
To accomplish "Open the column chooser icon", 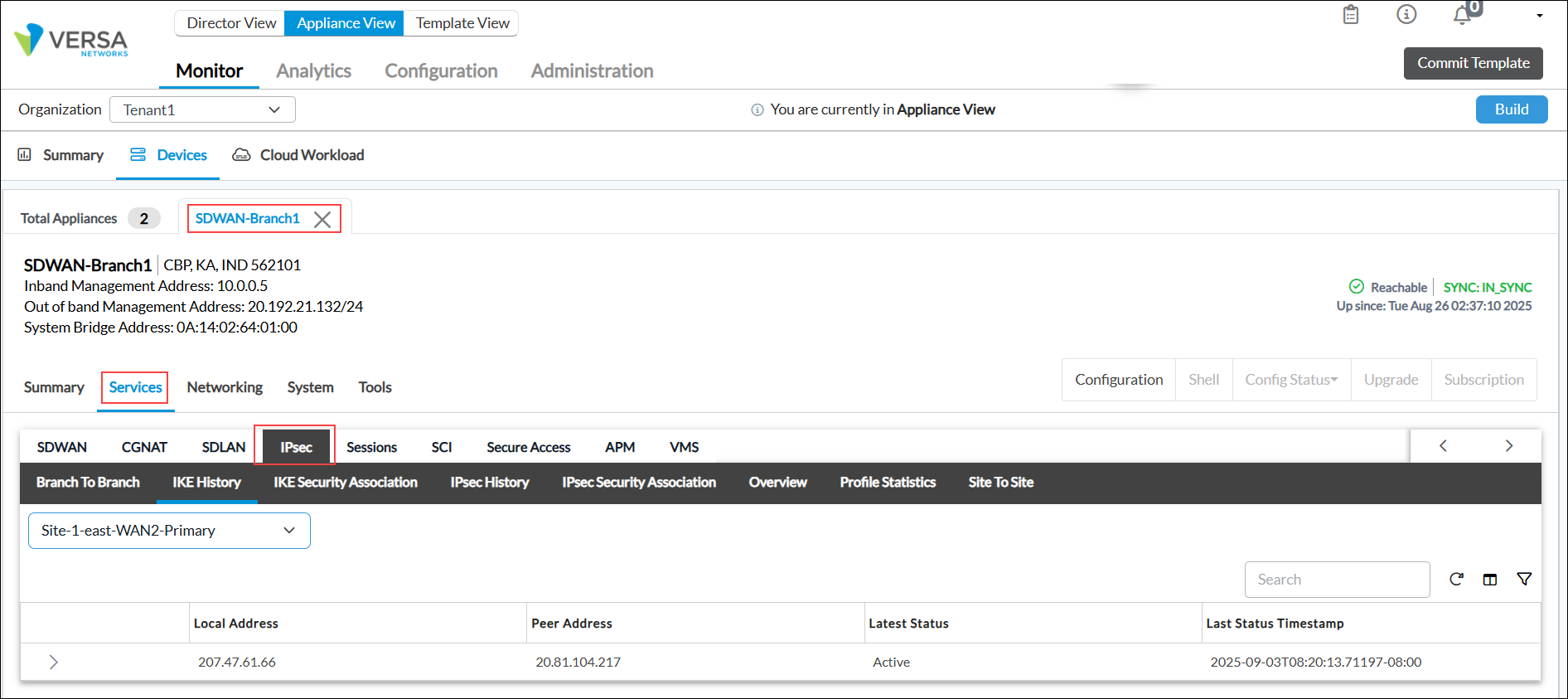I will click(1490, 580).
